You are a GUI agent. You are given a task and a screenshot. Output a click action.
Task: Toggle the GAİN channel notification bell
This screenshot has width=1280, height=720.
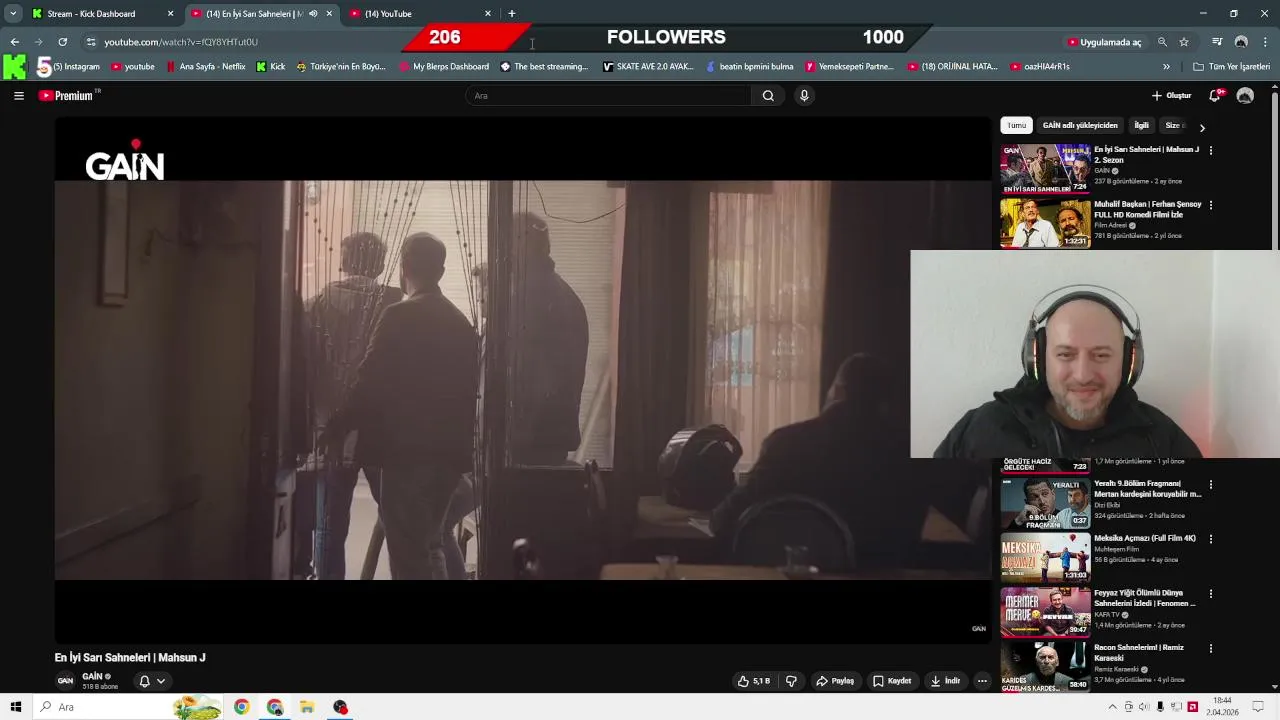[x=151, y=681]
